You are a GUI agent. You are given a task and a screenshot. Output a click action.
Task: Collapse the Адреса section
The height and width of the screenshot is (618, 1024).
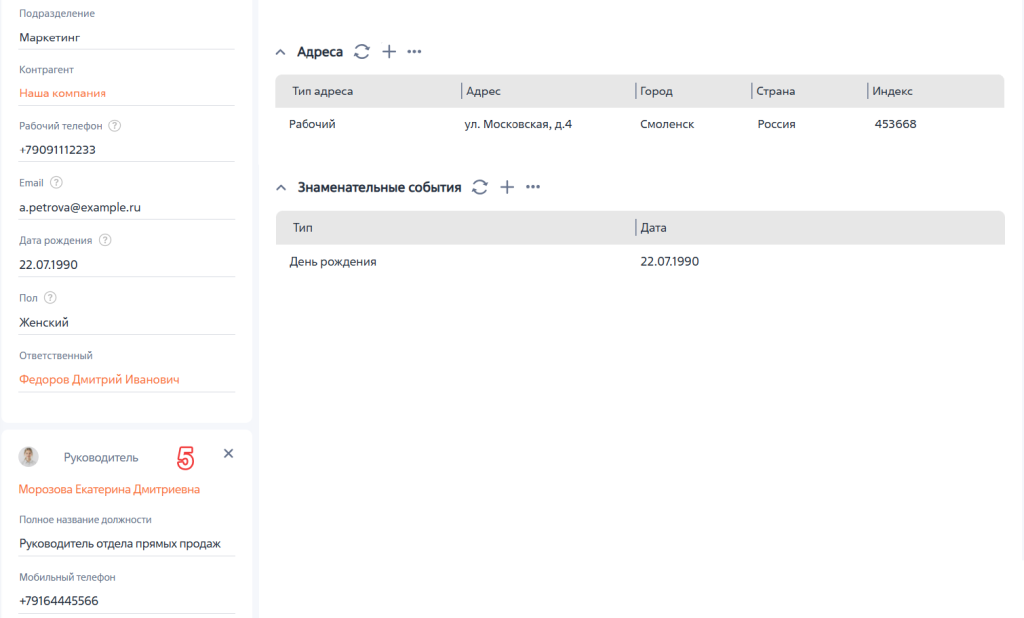pyautogui.click(x=281, y=52)
